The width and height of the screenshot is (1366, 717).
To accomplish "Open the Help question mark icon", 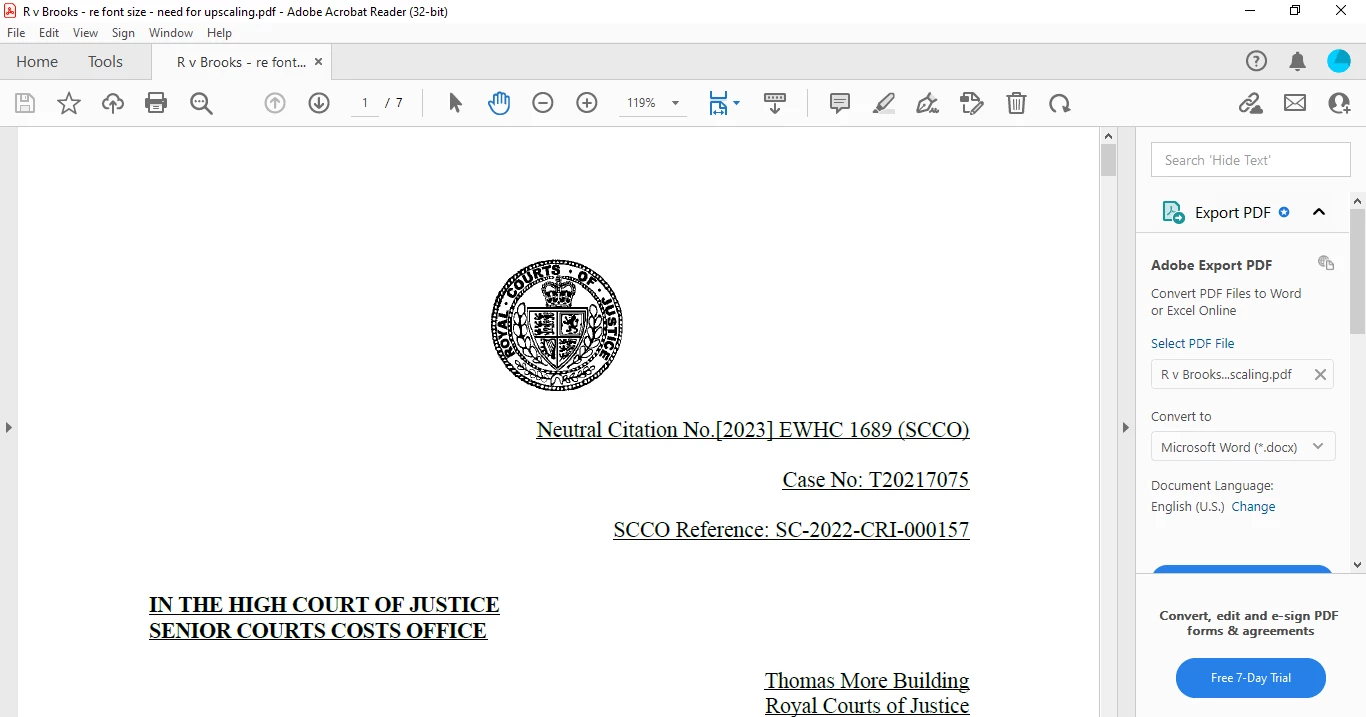I will 1256,62.
